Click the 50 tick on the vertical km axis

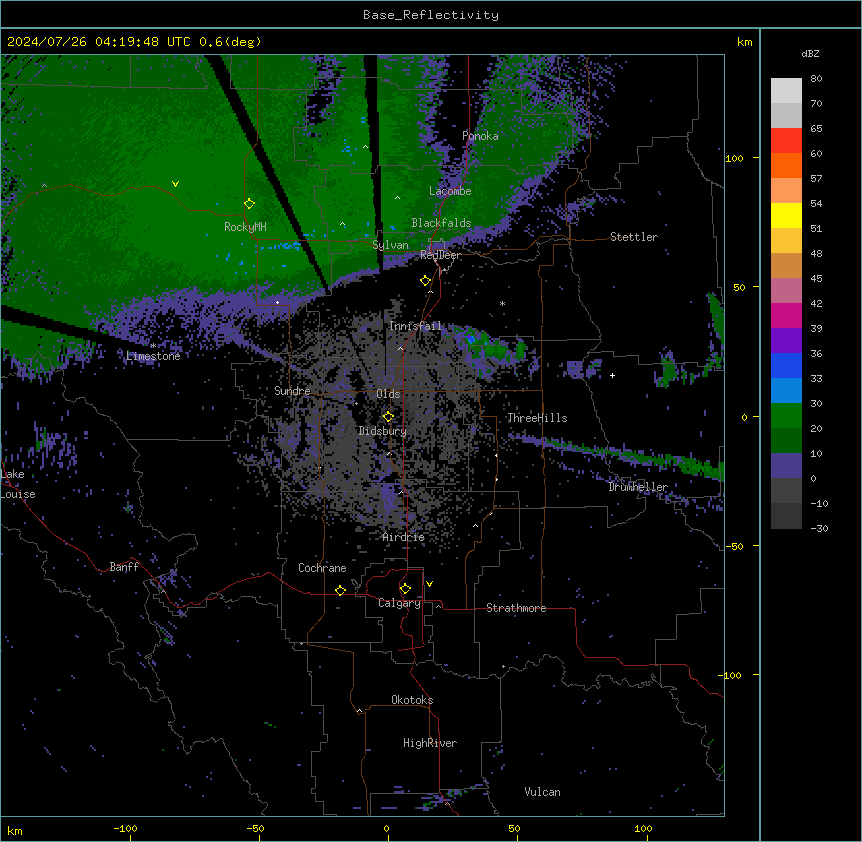[x=739, y=287]
